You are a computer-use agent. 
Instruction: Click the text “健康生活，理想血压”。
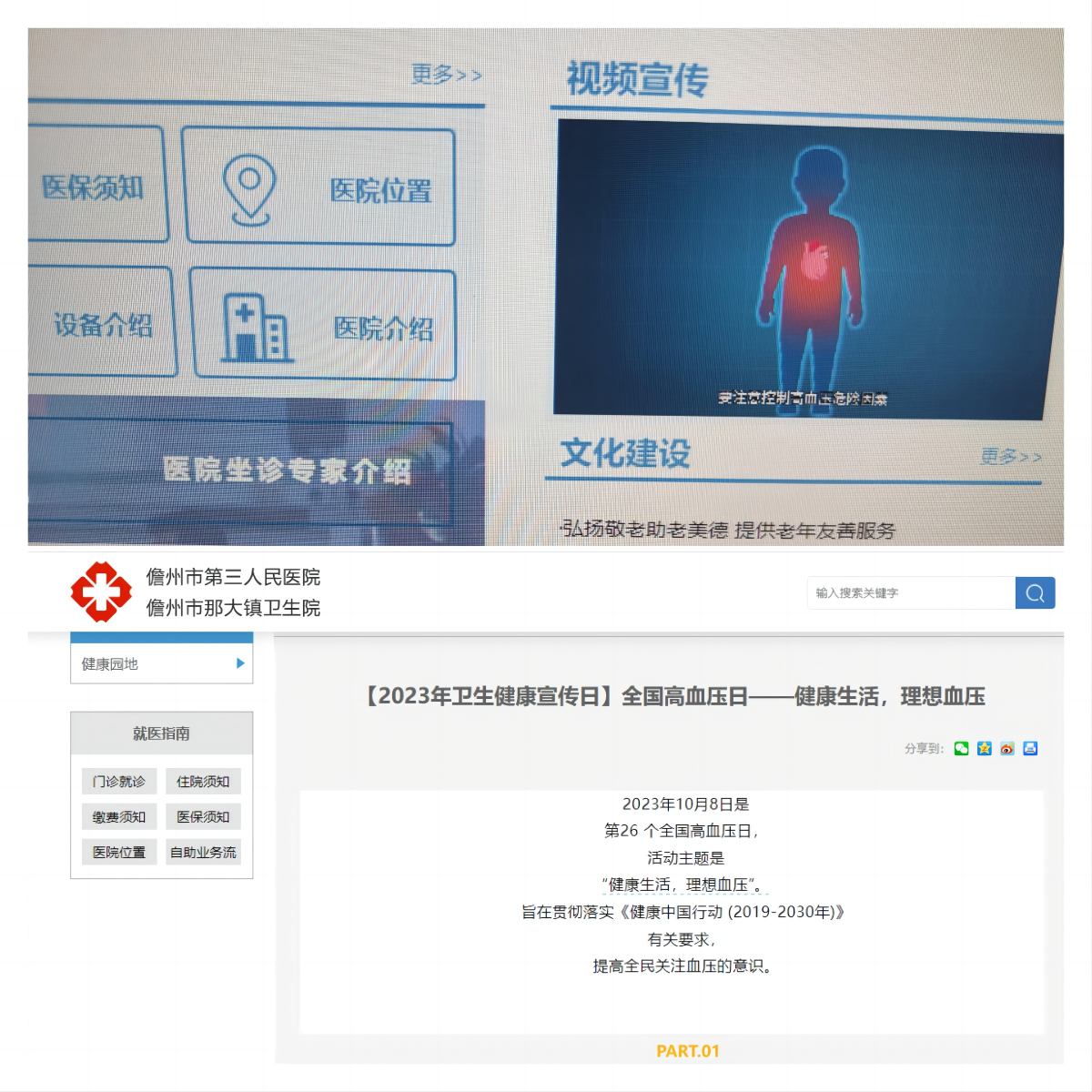[685, 885]
